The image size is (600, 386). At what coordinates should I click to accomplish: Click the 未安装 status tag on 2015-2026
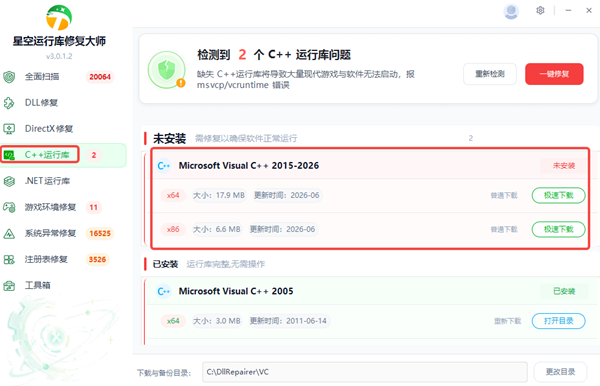(564, 166)
